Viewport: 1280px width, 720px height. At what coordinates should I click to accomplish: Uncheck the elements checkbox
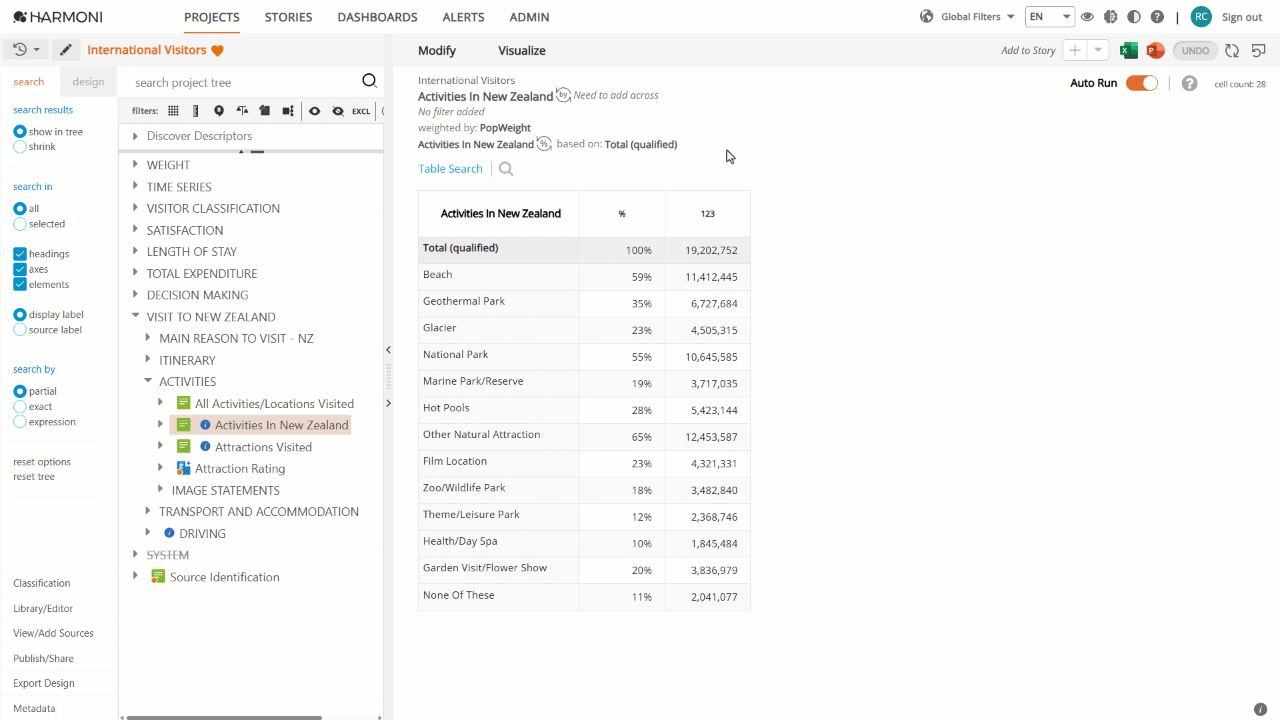[x=20, y=285]
